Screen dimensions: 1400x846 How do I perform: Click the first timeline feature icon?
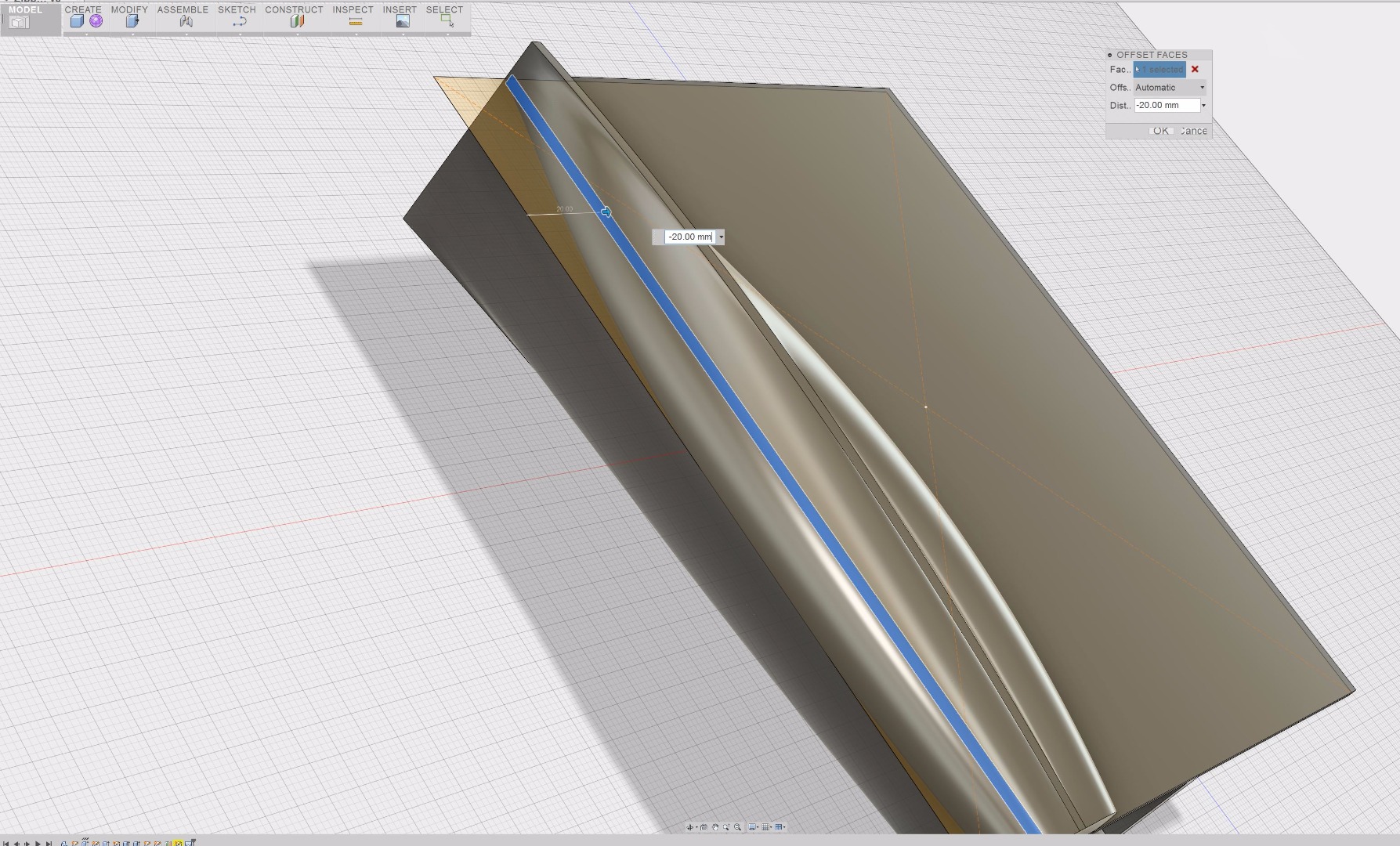pos(64,843)
